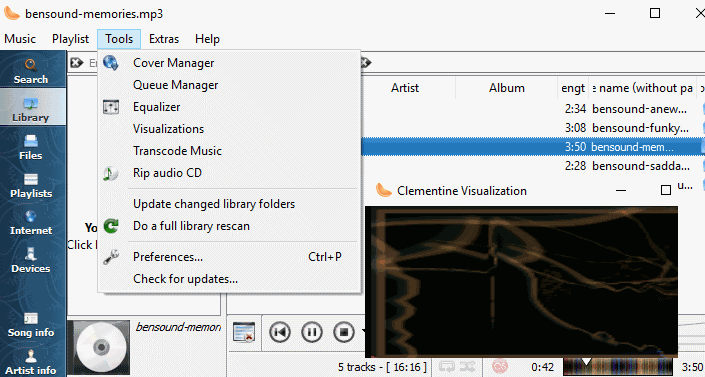705x377 pixels.
Task: Select Transcode Music option
Action: point(229,151)
